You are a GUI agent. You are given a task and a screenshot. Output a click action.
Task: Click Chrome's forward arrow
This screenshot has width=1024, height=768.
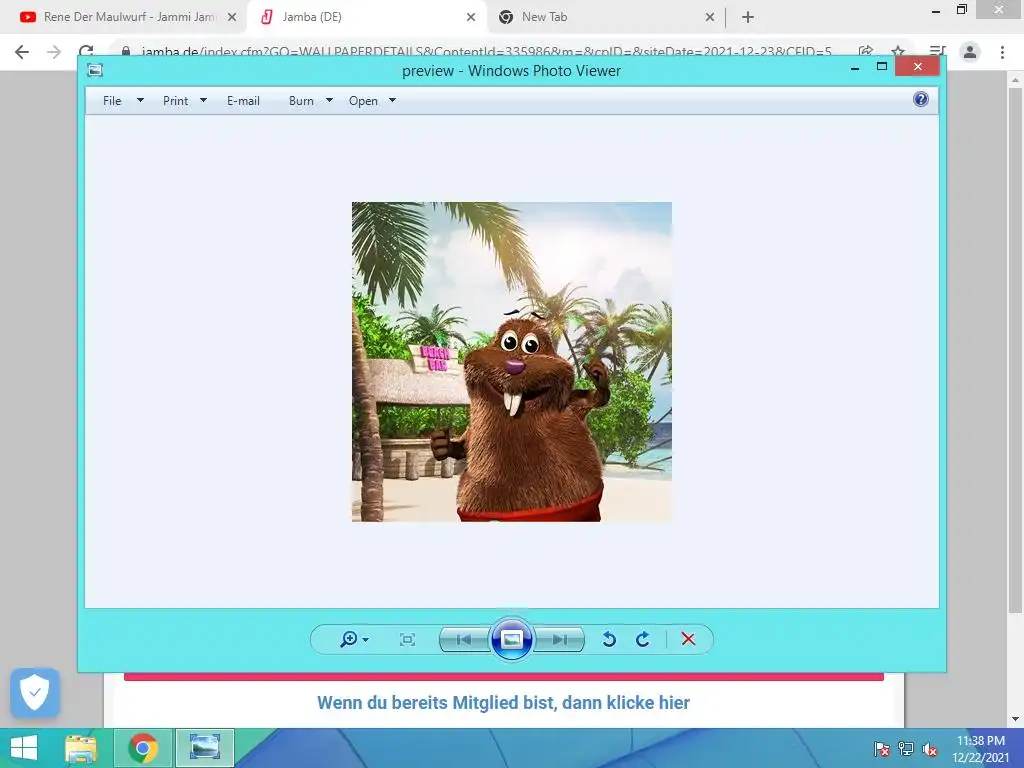[54, 52]
